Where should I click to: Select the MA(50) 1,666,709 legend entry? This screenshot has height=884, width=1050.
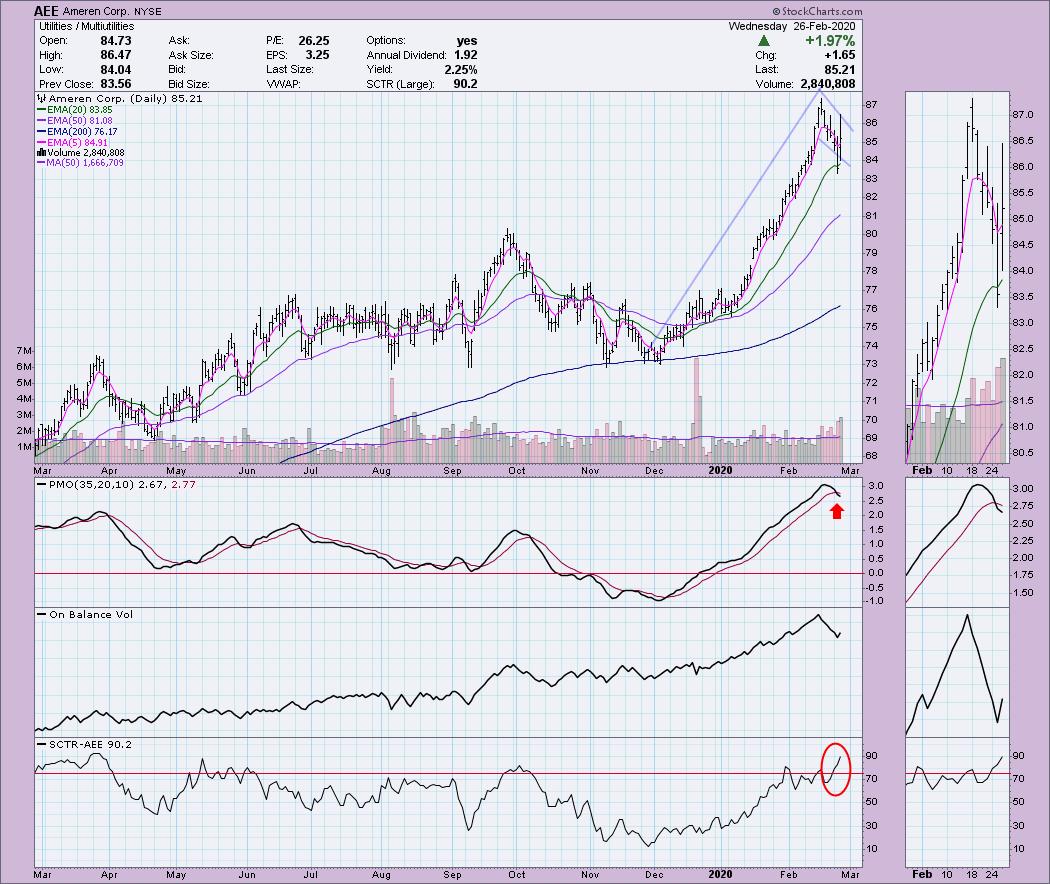pos(80,163)
